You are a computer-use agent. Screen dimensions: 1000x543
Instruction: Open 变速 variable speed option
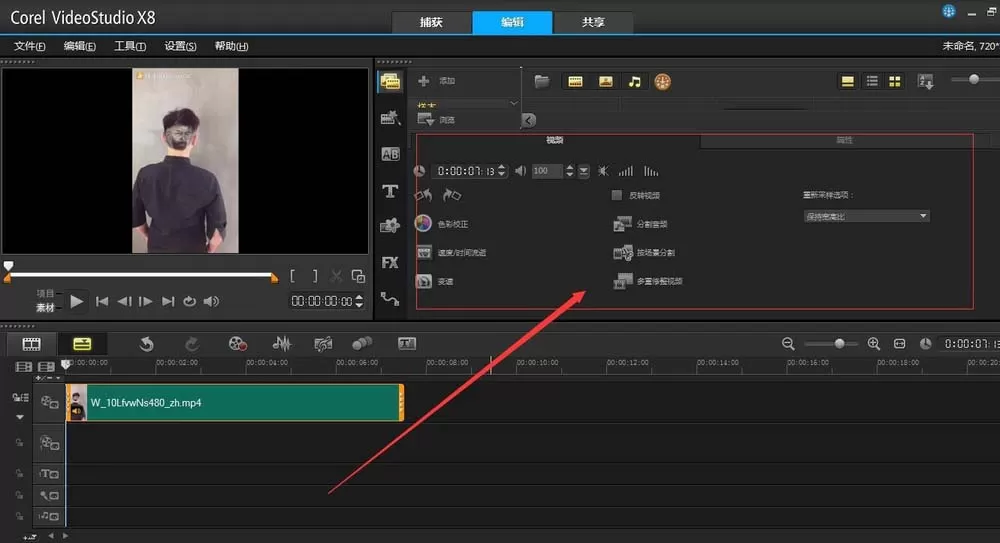click(x=434, y=281)
